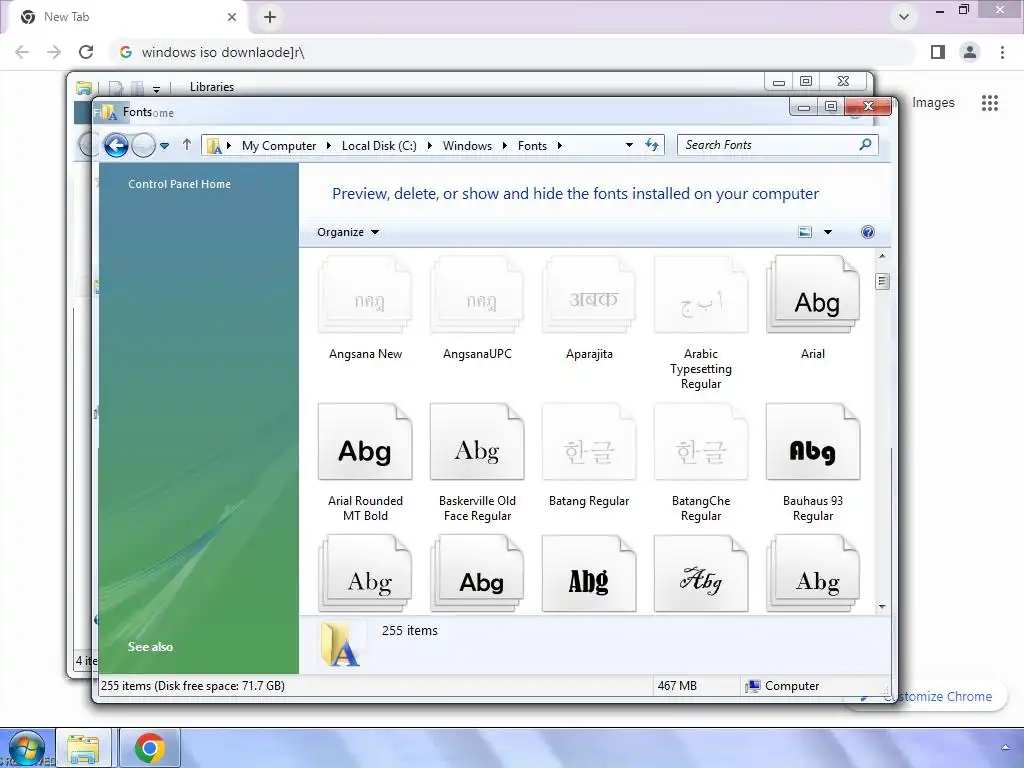Image resolution: width=1024 pixels, height=768 pixels.
Task: Expand the Organize menu
Action: [x=347, y=232]
